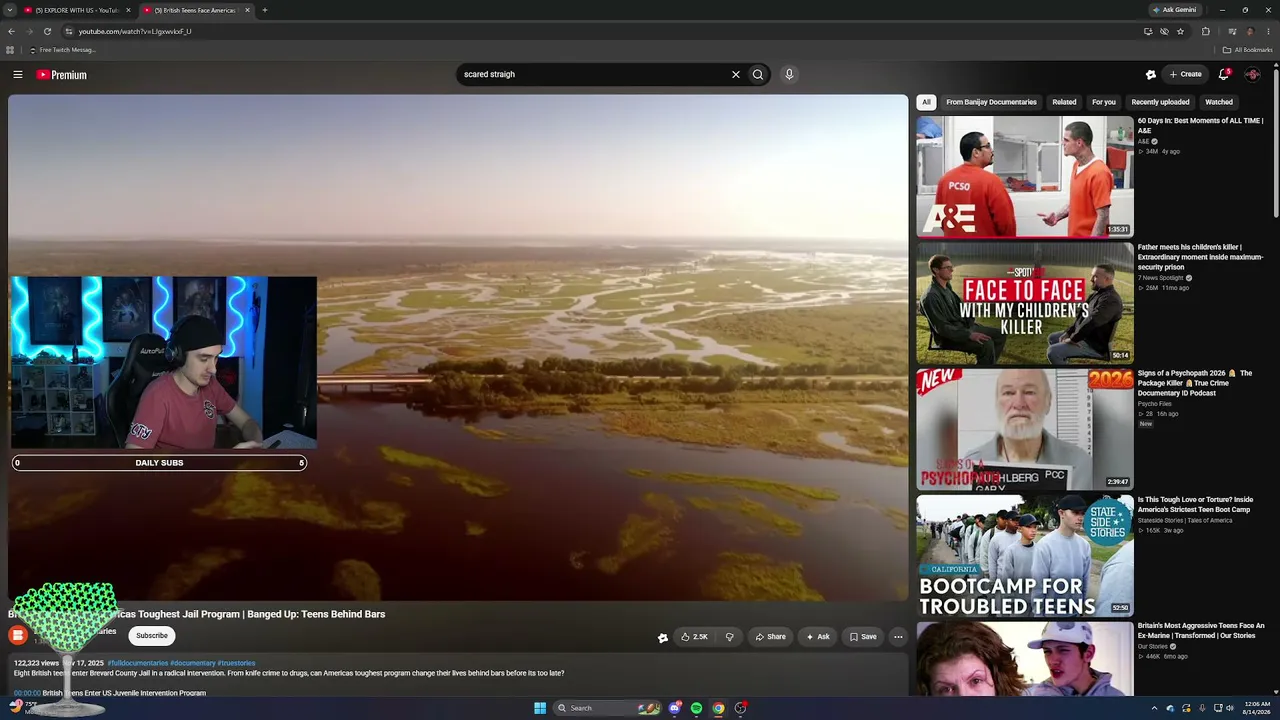Switch to the 'EXPLORE WITH US' browser tab
The height and width of the screenshot is (720, 1280).
point(76,10)
